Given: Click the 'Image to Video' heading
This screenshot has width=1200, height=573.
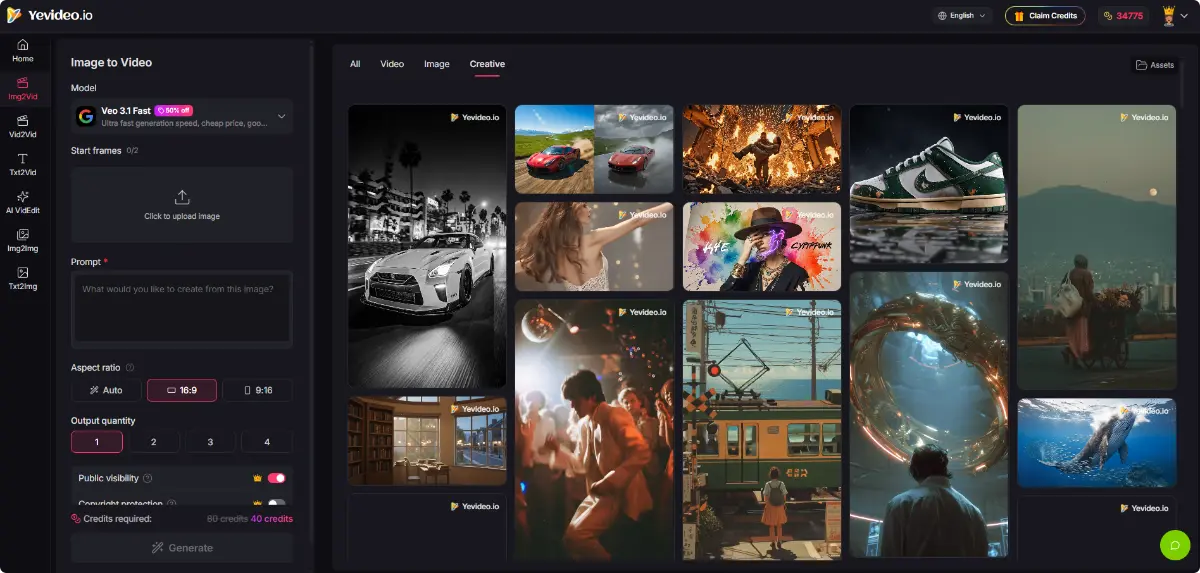Looking at the screenshot, I should (111, 62).
